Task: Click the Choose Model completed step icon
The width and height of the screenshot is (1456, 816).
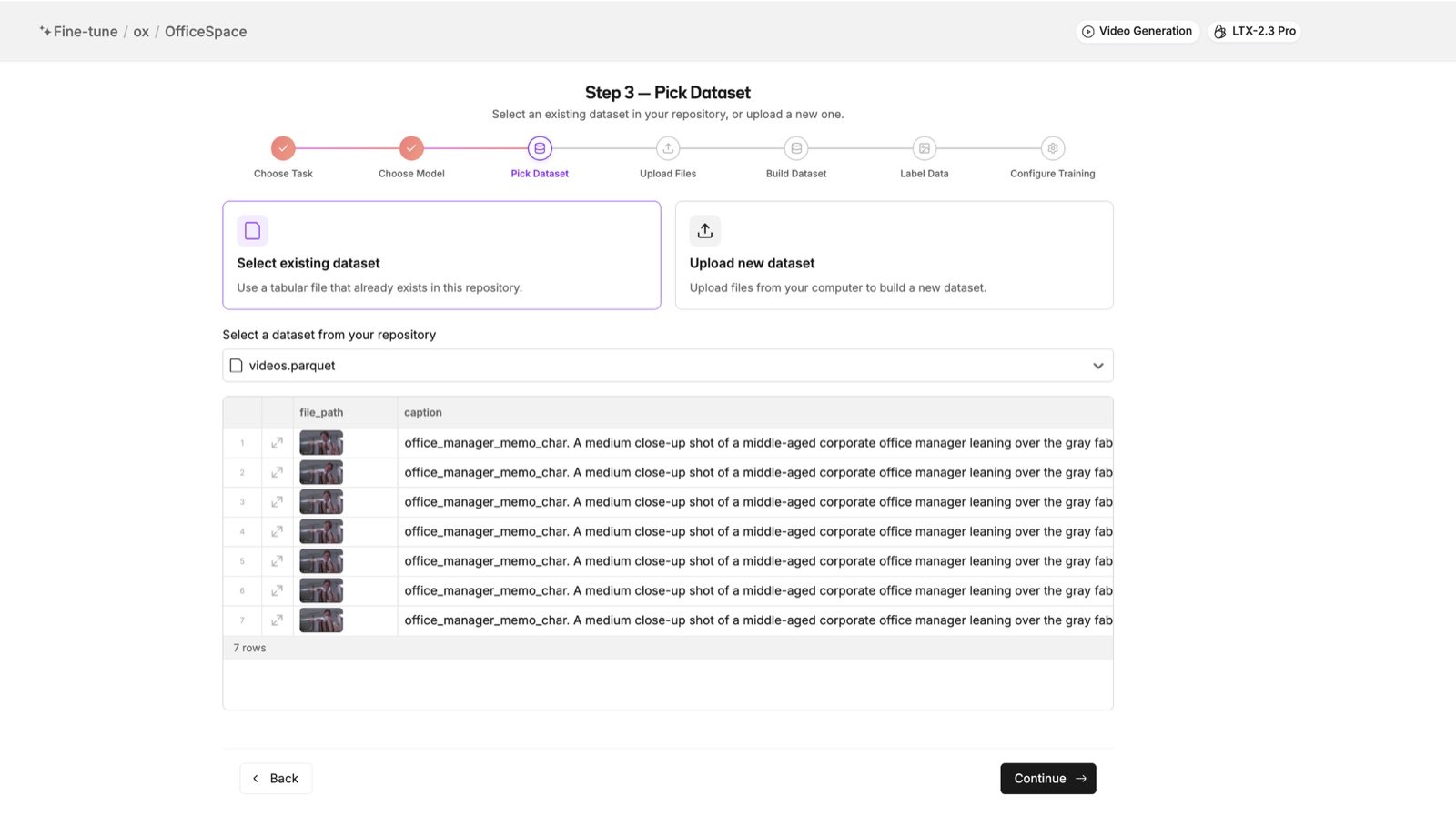Action: pyautogui.click(x=411, y=148)
